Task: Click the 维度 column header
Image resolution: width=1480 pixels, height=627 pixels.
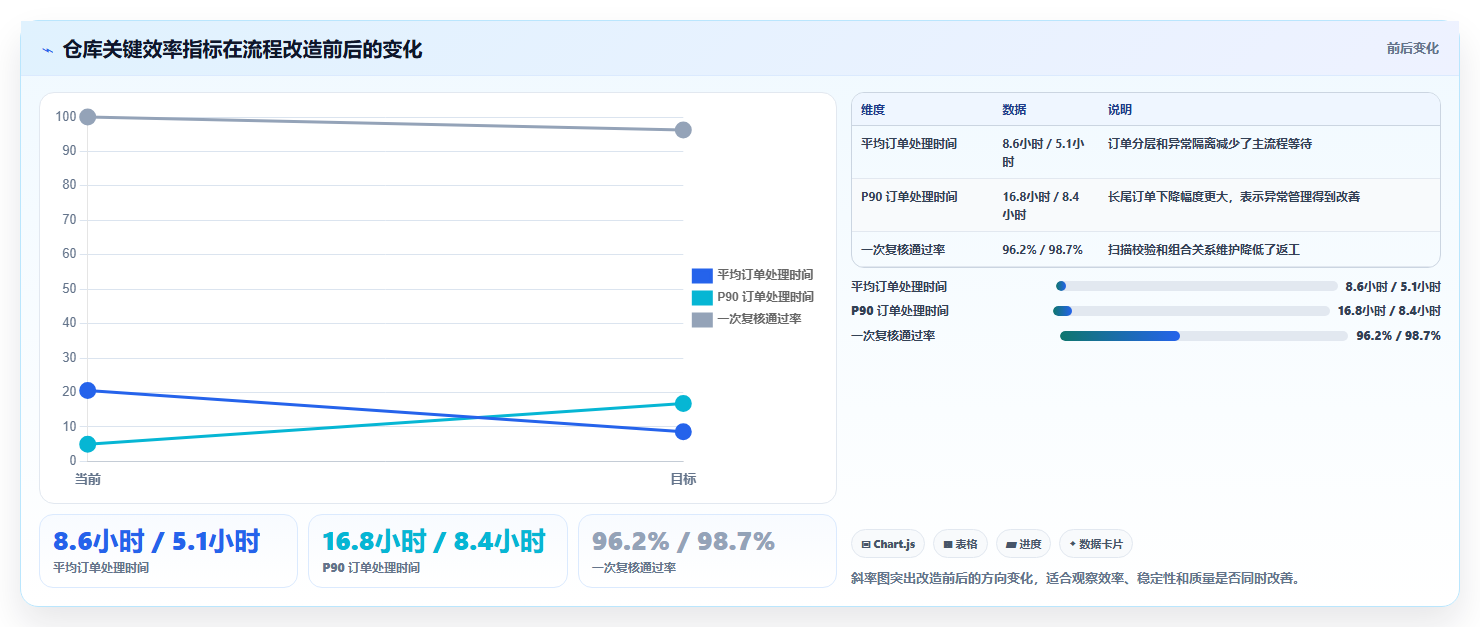Action: pyautogui.click(x=873, y=110)
